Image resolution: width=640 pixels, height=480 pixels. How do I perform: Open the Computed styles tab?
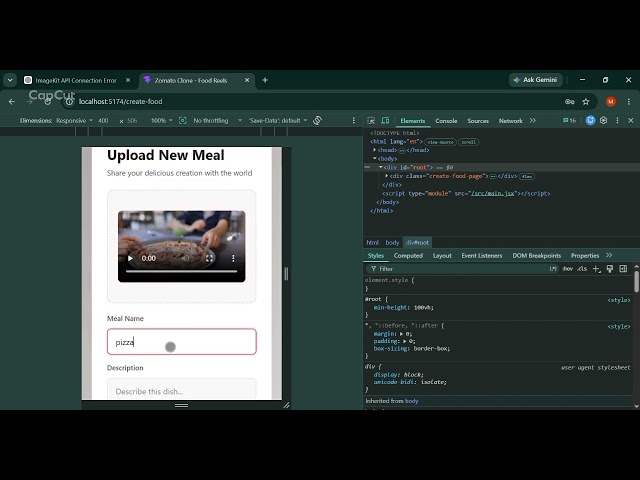coord(408,256)
